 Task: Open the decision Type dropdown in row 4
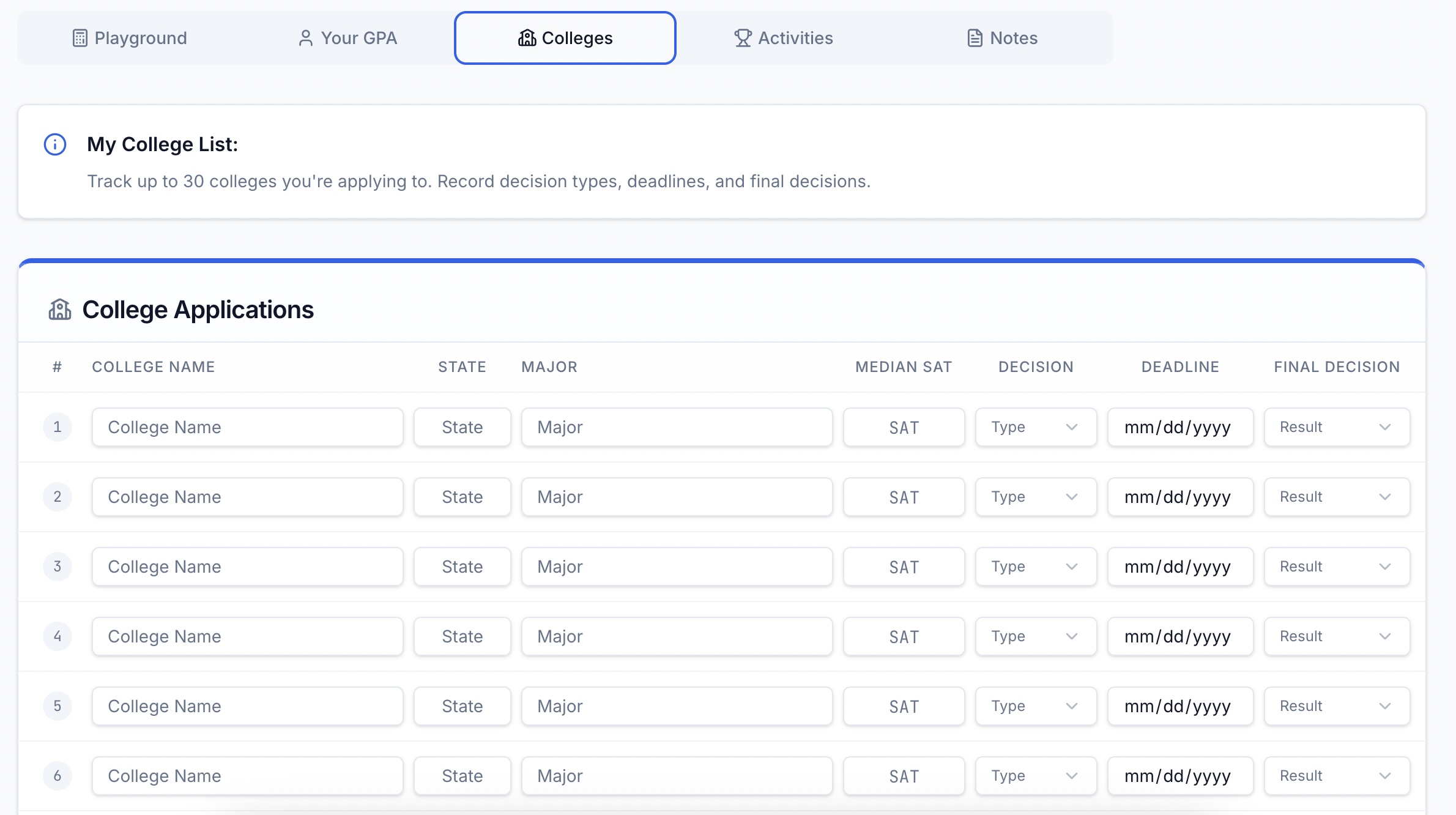click(1035, 636)
